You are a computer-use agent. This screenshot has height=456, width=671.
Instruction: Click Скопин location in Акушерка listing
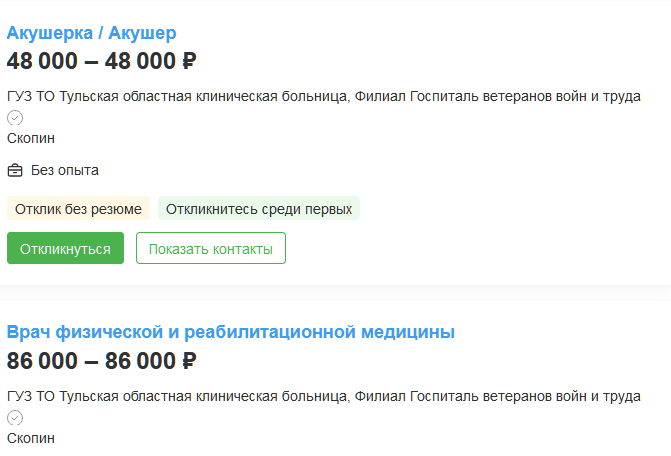(31, 138)
